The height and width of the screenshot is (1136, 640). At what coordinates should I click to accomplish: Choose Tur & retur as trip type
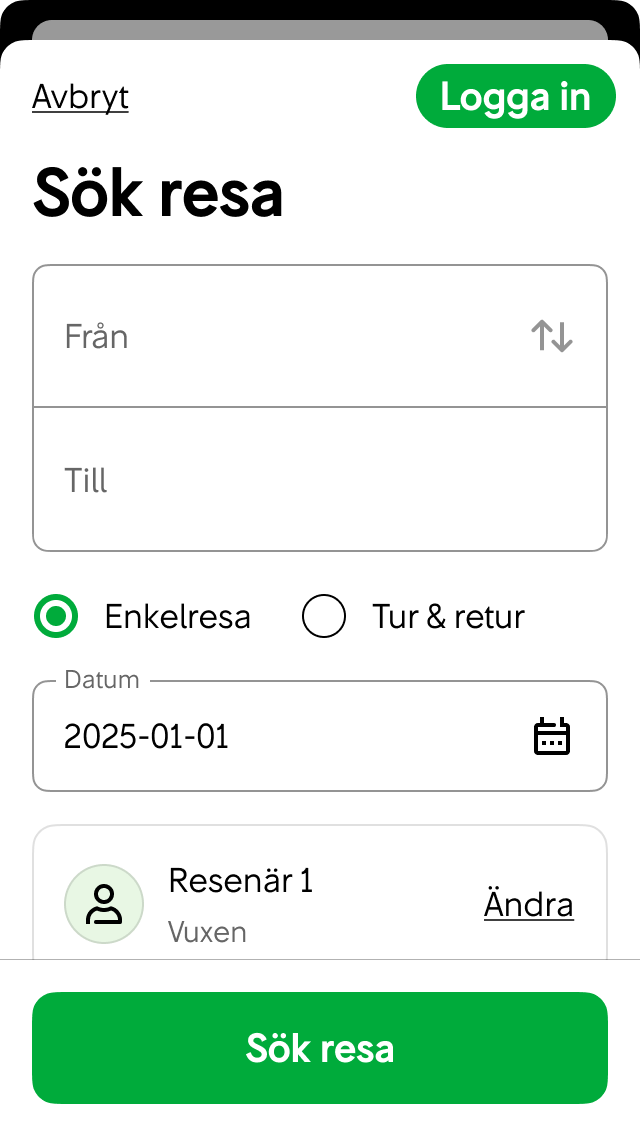[323, 616]
